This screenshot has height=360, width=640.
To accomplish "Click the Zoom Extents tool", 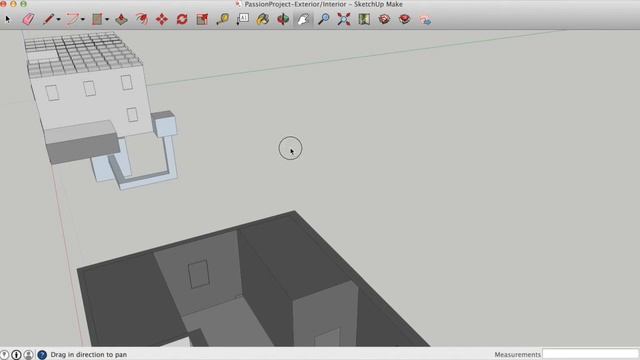I will 344,19.
